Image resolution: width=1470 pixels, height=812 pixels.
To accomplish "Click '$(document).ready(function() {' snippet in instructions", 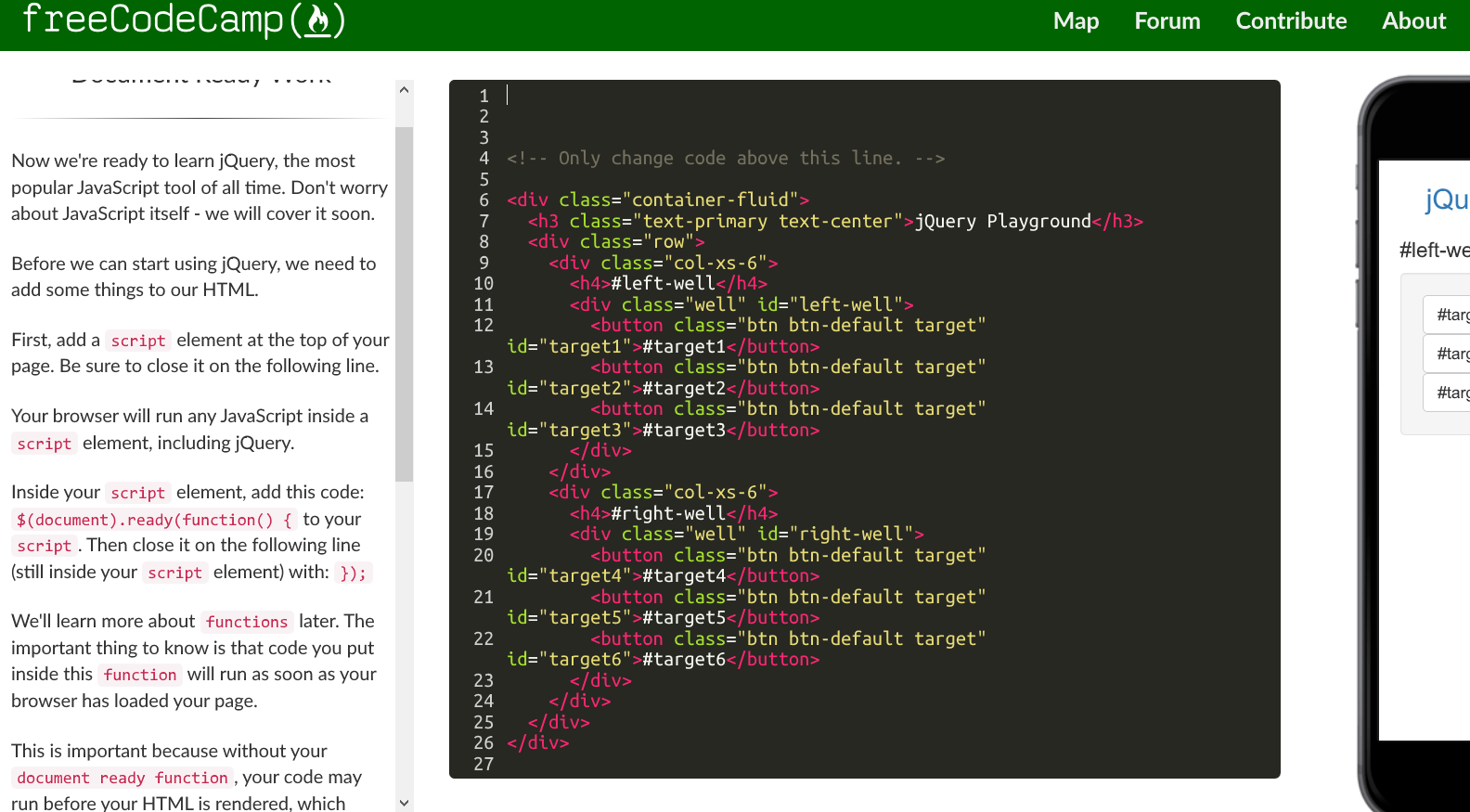I will point(154,520).
